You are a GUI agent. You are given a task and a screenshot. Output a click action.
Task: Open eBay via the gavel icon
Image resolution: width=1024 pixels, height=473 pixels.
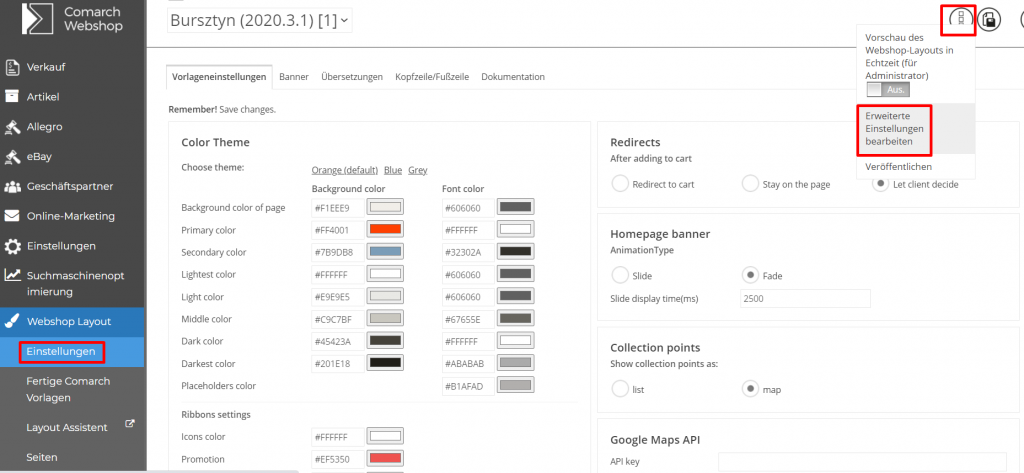click(12, 157)
